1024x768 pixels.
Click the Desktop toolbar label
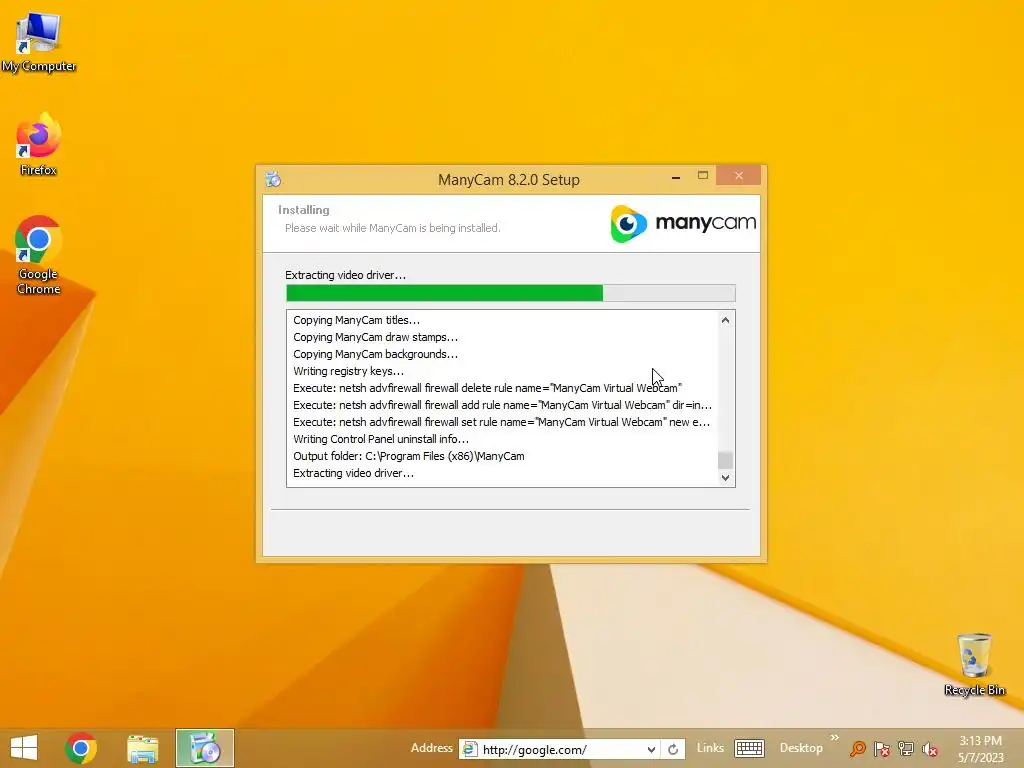[x=801, y=748]
